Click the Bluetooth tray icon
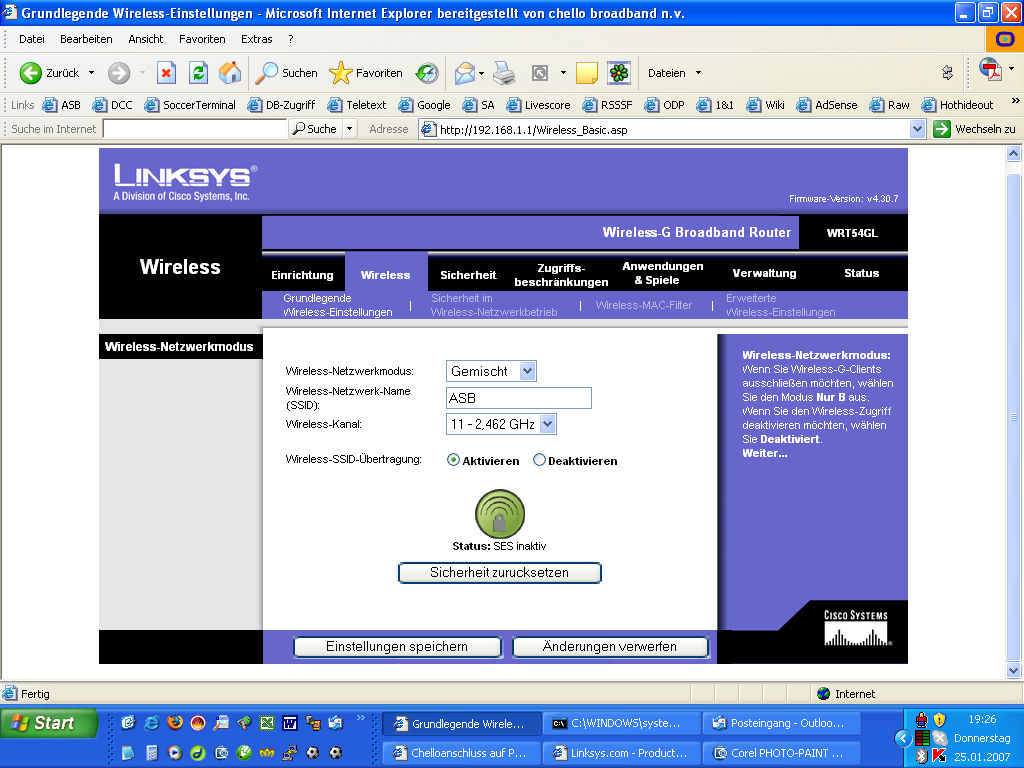This screenshot has width=1024, height=768. [922, 756]
